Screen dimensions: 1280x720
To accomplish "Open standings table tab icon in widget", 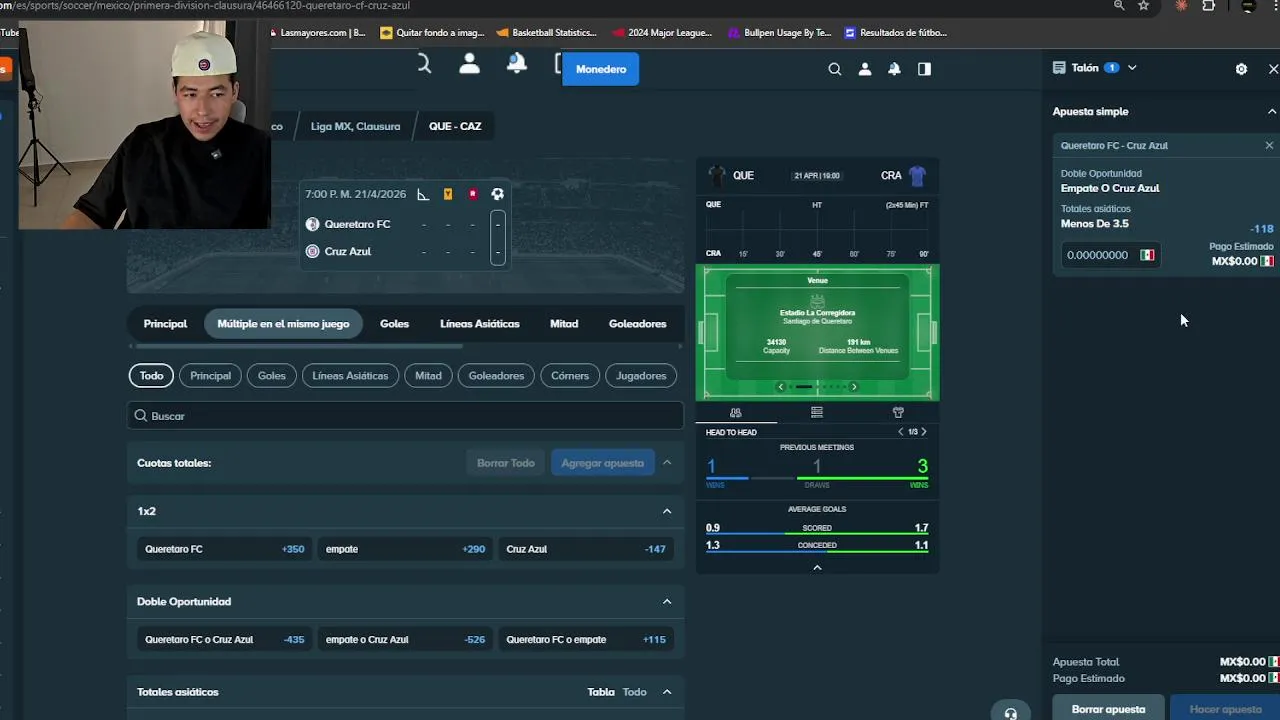I will (817, 412).
